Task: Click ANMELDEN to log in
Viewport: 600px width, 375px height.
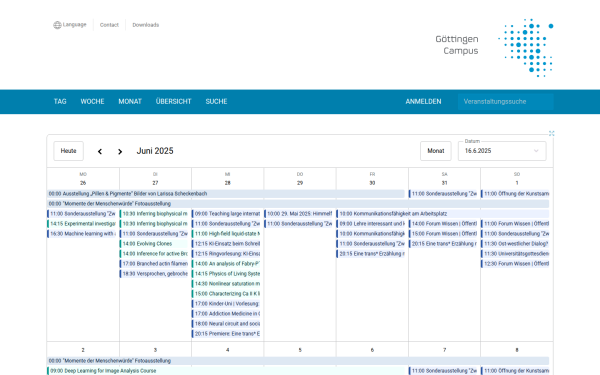Action: point(423,101)
